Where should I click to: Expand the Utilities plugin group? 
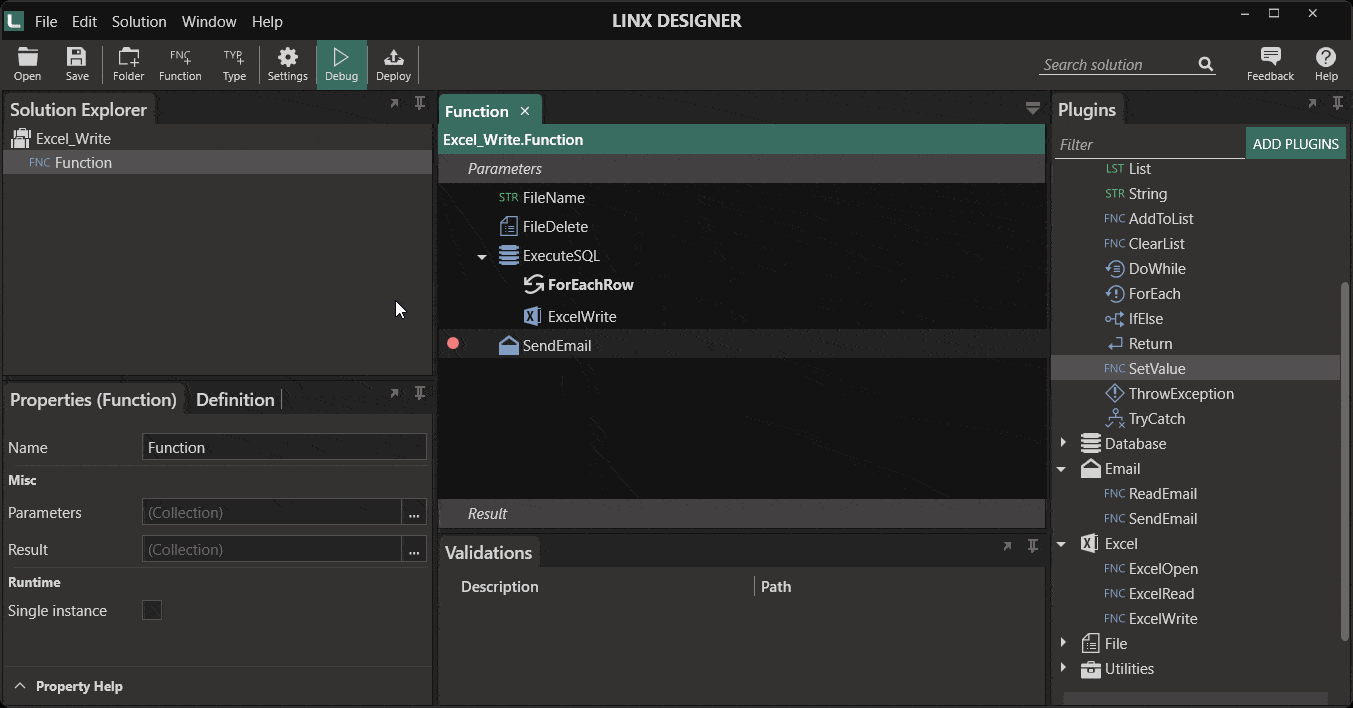coord(1063,668)
